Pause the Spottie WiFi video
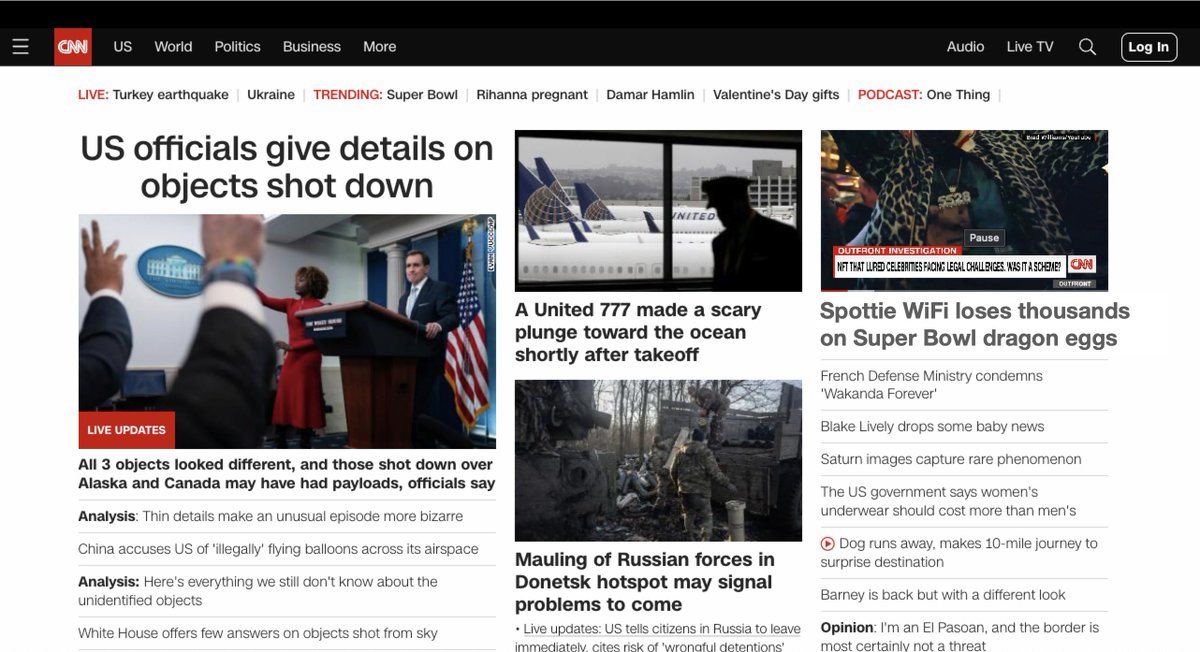The height and width of the screenshot is (652, 1200). pos(984,238)
